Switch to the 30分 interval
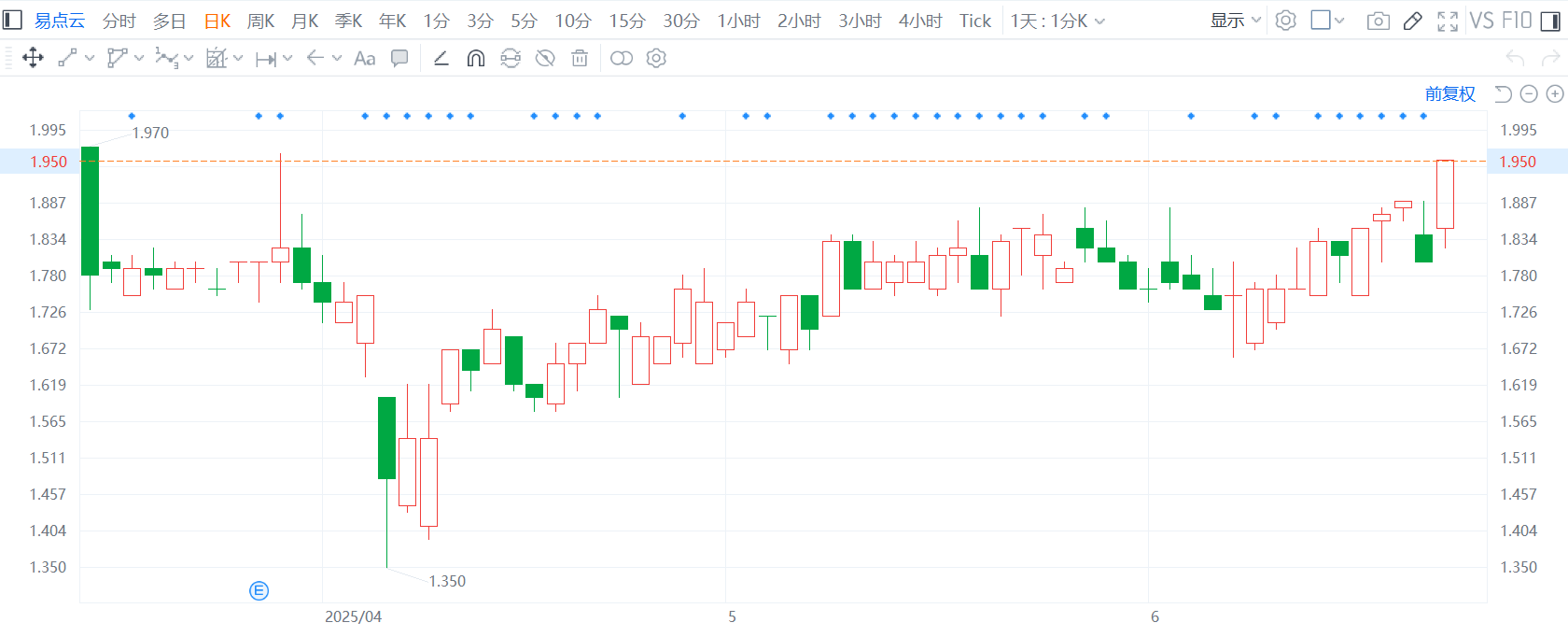 tap(681, 21)
